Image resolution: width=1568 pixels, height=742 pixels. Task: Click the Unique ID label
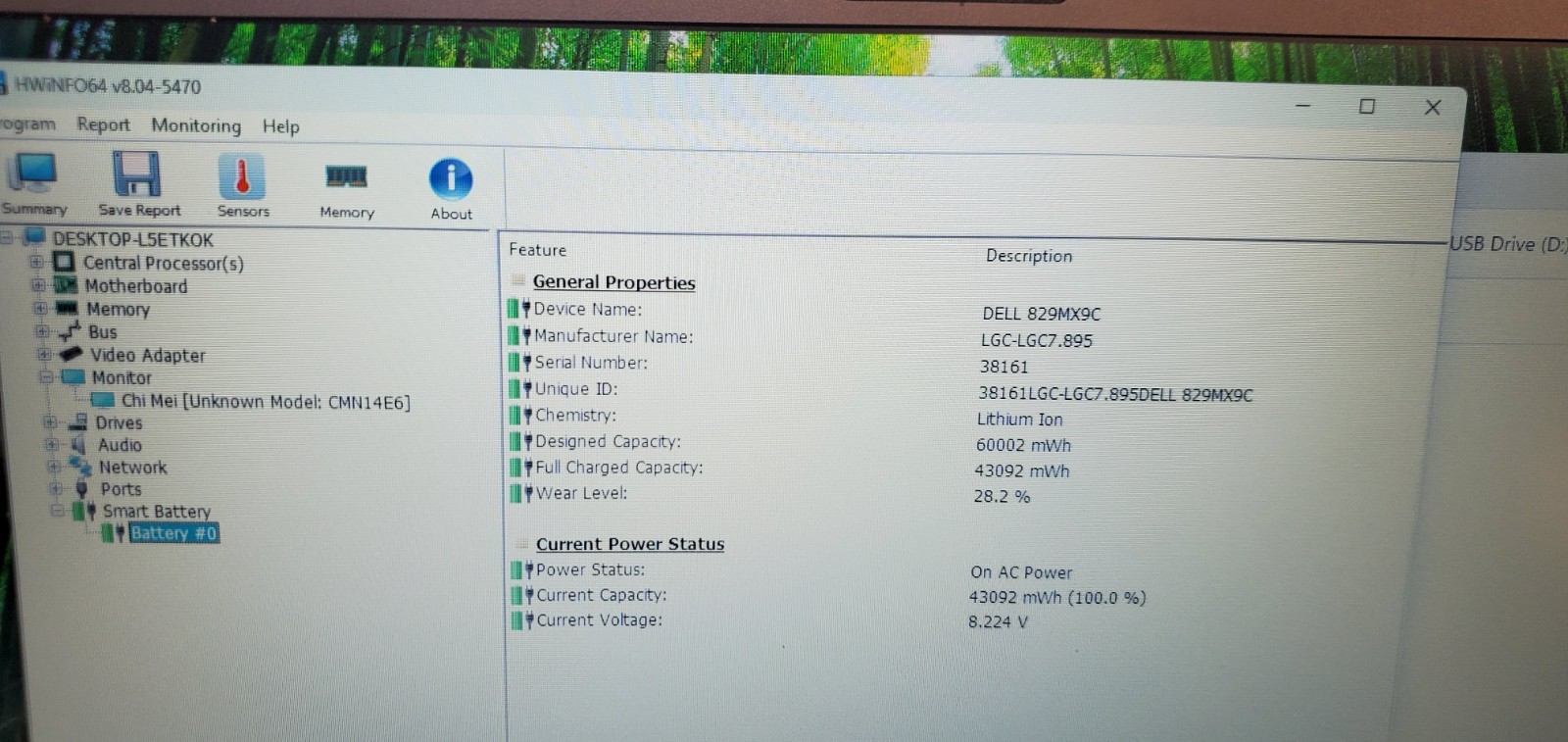click(575, 389)
